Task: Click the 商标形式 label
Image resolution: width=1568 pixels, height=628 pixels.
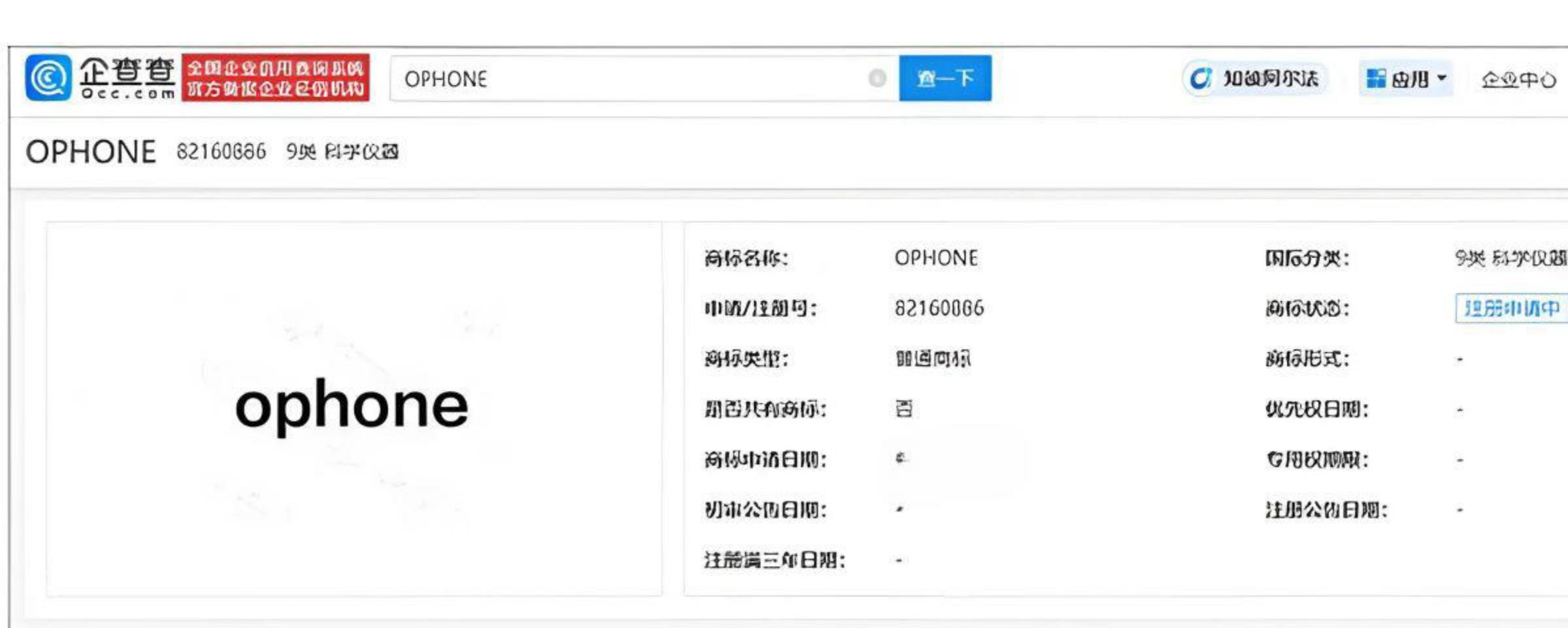Action: (x=1307, y=359)
